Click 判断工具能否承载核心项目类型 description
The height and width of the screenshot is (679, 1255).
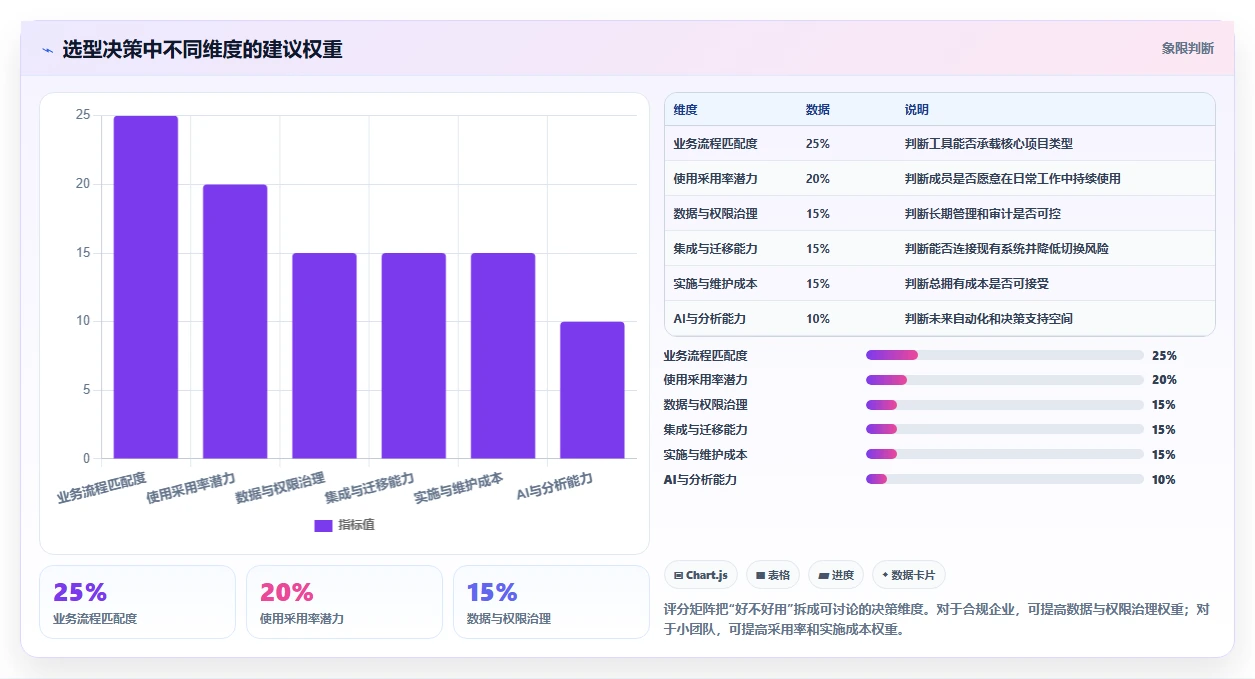click(988, 144)
